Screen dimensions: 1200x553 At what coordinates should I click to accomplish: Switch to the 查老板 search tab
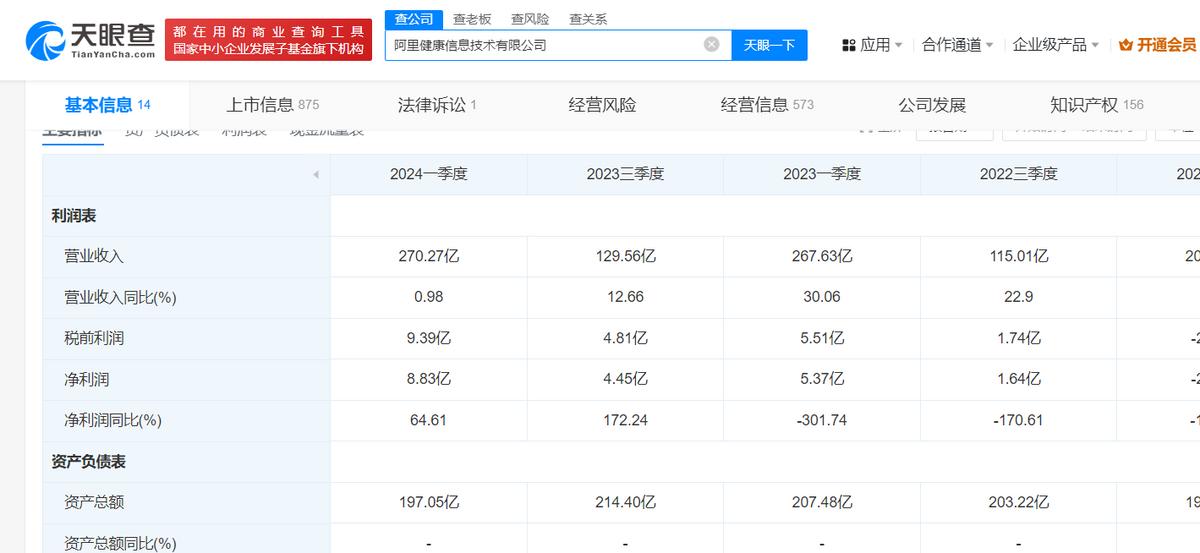pyautogui.click(x=471, y=19)
